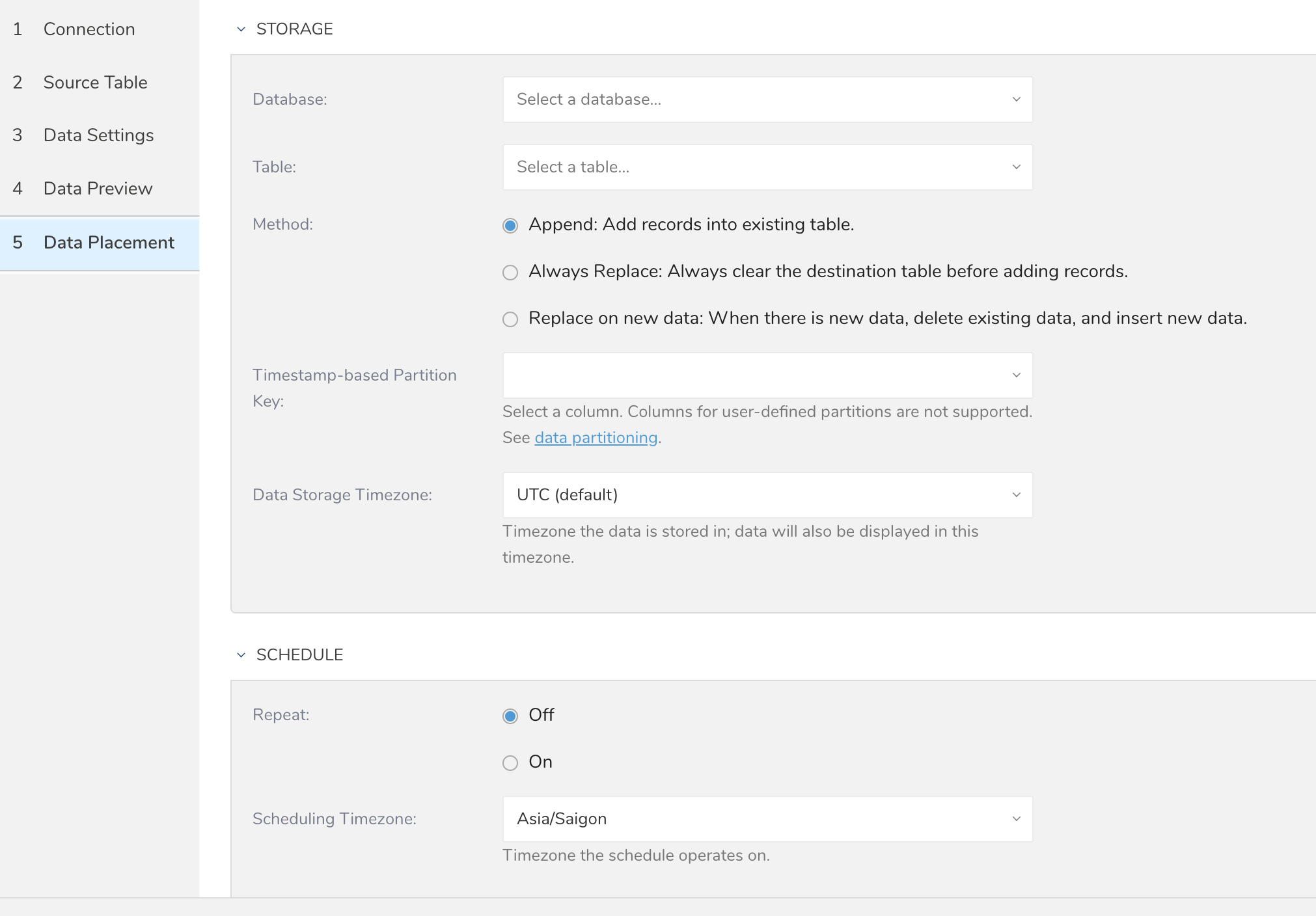Screen dimensions: 1316x916
Task: Go to Data Settings step
Action: (98, 135)
